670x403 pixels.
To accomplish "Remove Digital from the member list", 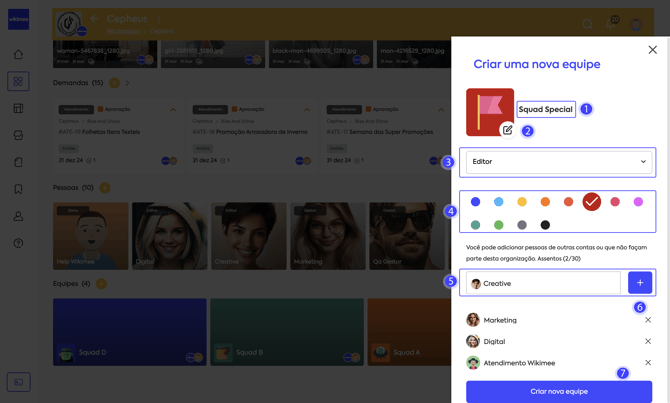I will click(x=648, y=342).
